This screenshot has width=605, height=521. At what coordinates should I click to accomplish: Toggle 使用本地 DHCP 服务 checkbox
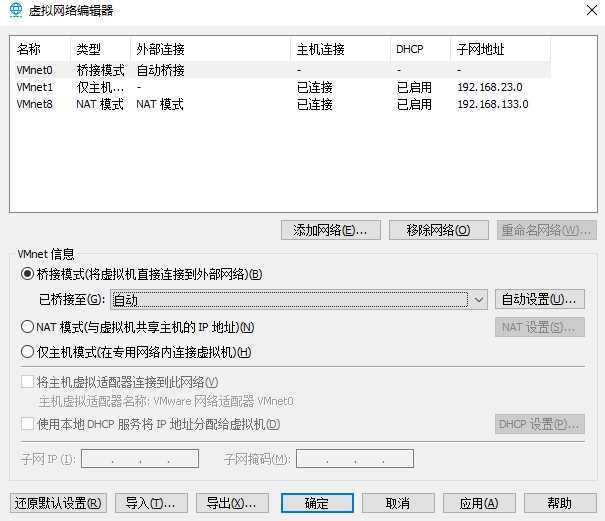pos(27,424)
